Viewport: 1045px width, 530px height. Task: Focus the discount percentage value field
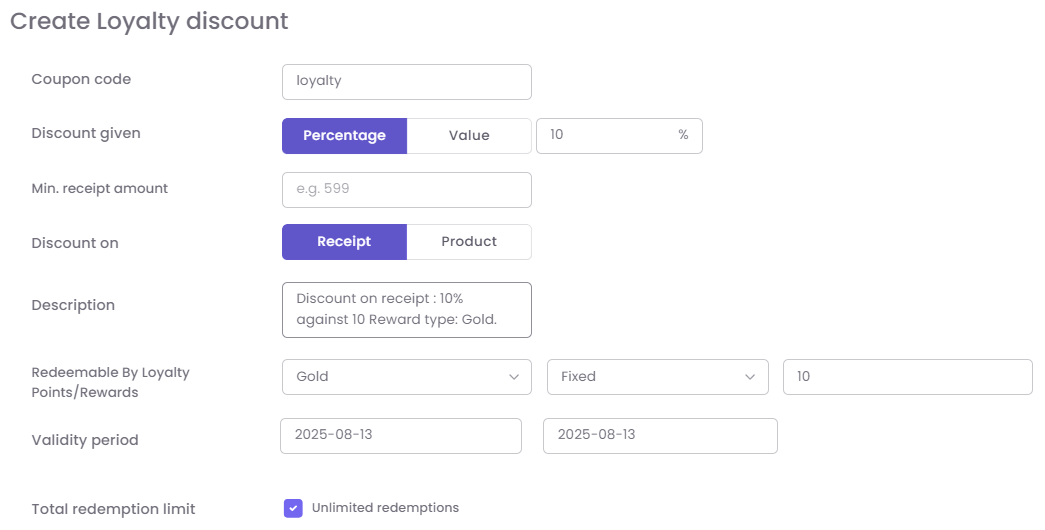tap(605, 135)
